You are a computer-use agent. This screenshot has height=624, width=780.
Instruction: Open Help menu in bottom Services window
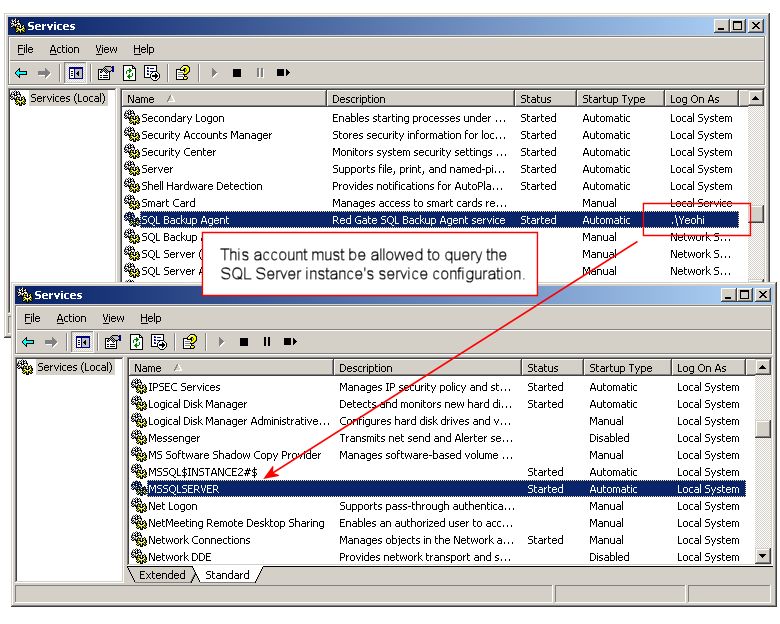(150, 318)
